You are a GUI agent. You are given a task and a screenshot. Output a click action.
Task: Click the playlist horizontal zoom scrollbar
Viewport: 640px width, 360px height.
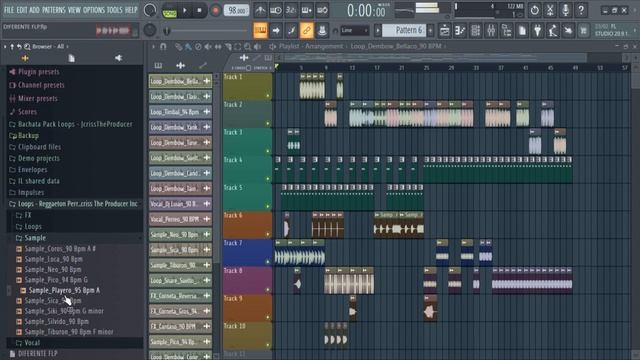pos(436,58)
